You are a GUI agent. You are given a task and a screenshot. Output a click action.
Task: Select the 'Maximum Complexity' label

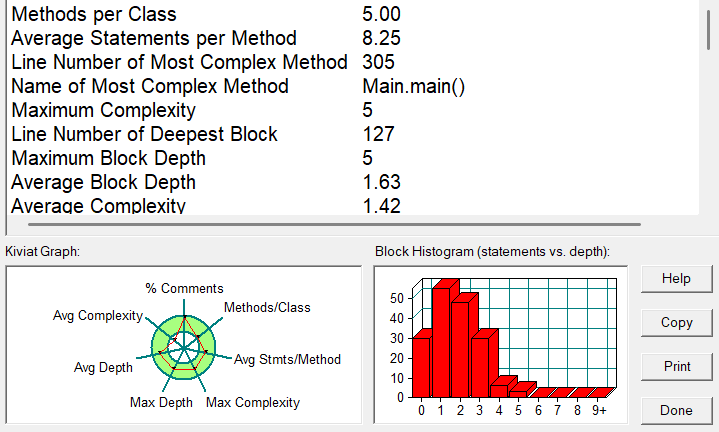[x=104, y=110]
